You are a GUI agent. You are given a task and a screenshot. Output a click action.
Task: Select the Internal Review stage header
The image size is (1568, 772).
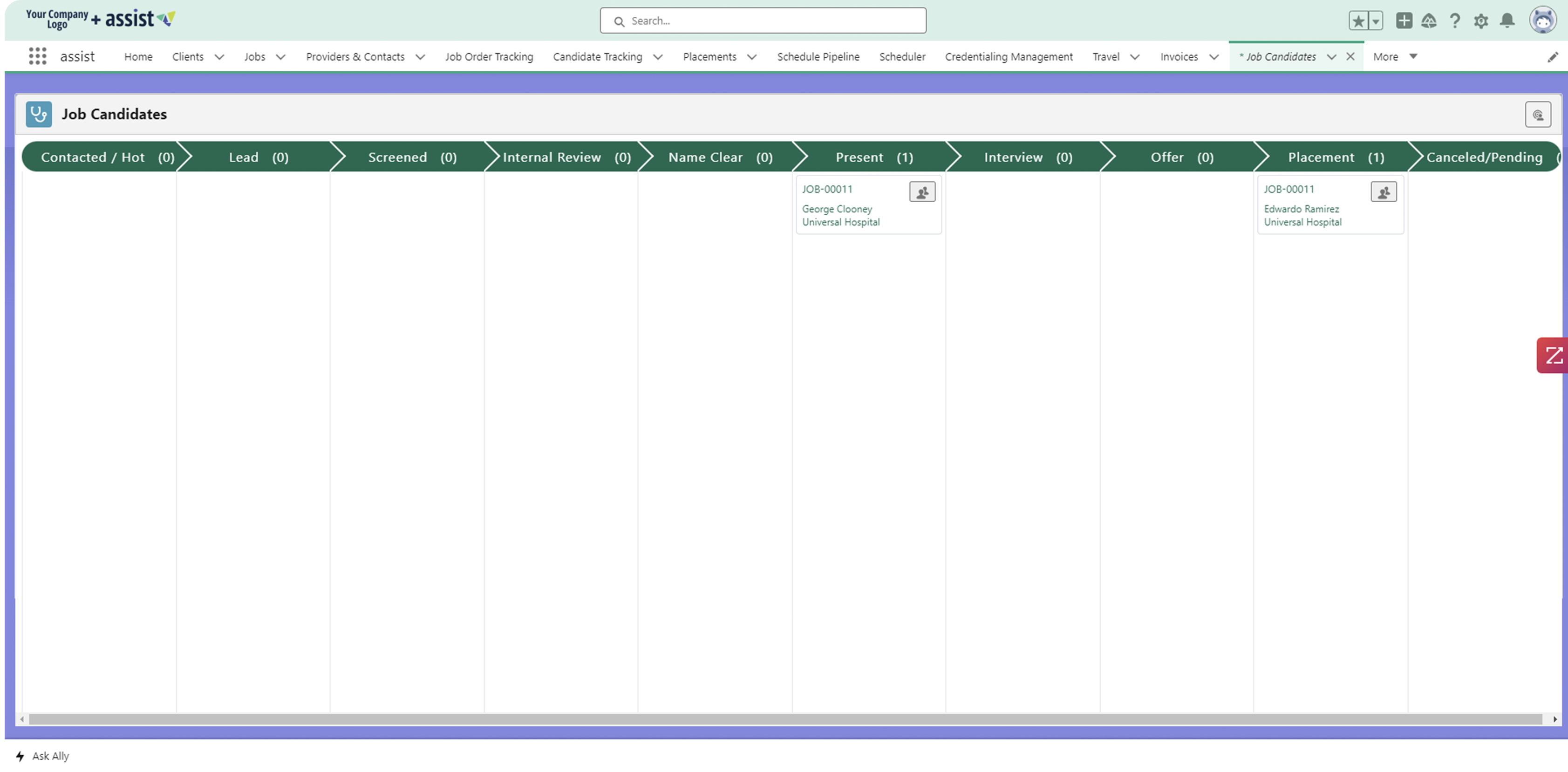coord(566,157)
